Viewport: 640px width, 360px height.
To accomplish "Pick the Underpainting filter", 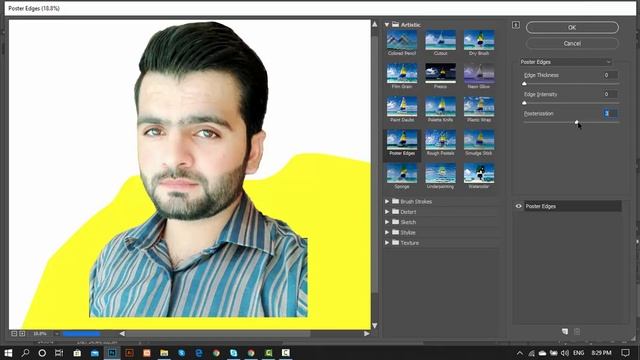I will tap(440, 173).
